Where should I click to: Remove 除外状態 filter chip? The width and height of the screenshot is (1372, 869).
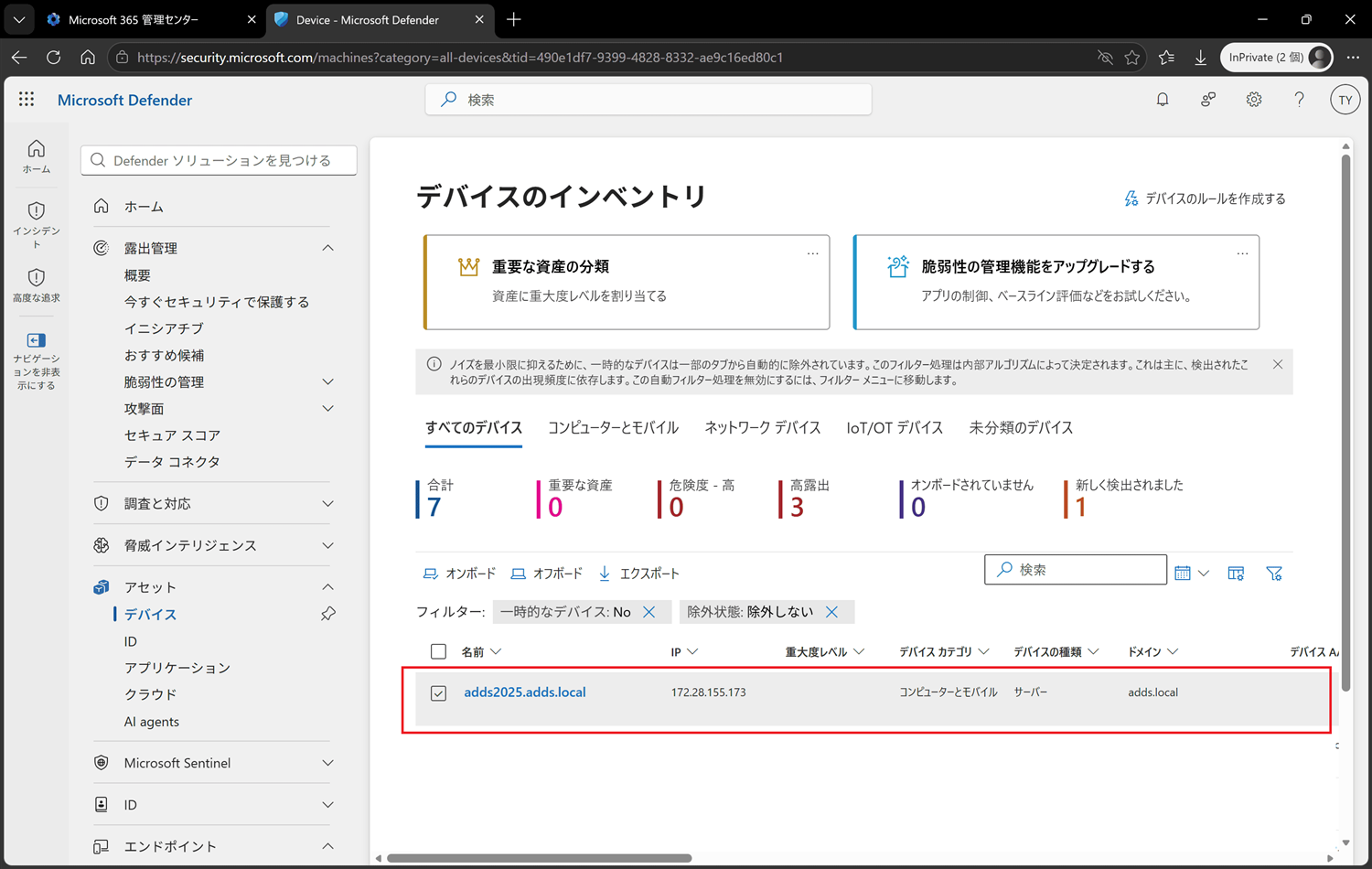pos(831,612)
